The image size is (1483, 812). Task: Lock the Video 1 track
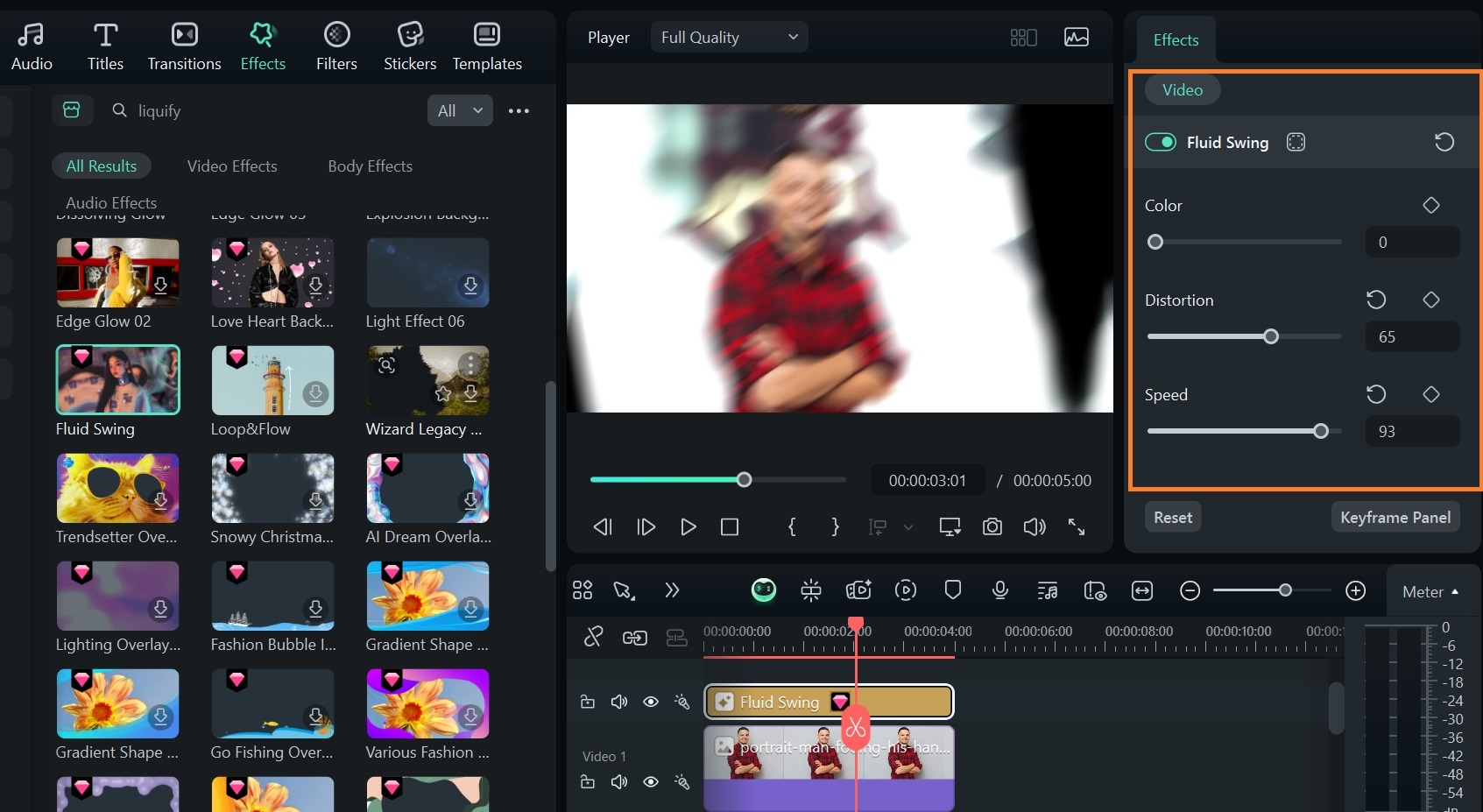point(588,781)
